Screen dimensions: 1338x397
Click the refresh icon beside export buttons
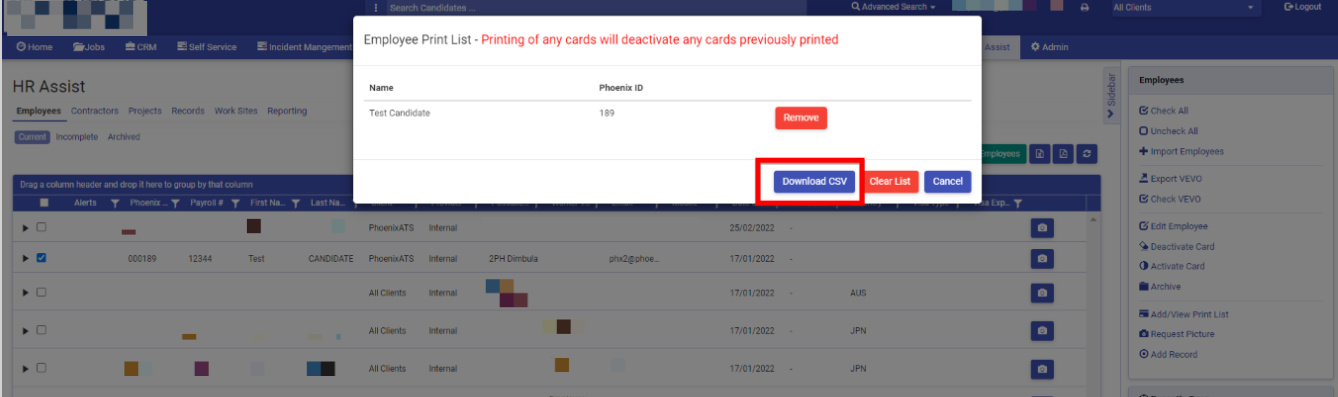(1087, 154)
